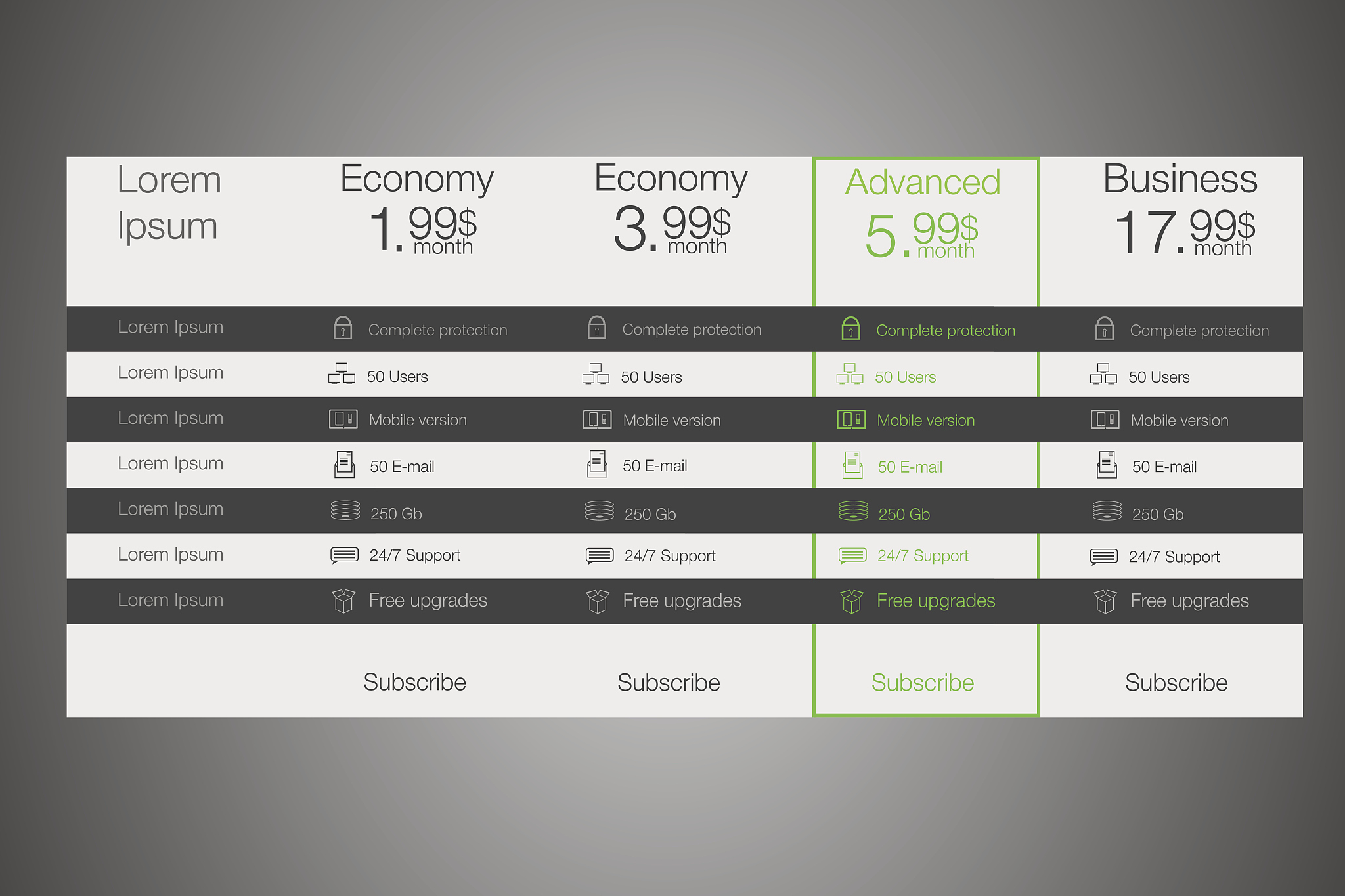This screenshot has width=1345, height=896.
Task: Click the support chat icon in Business column
Action: tap(1103, 557)
